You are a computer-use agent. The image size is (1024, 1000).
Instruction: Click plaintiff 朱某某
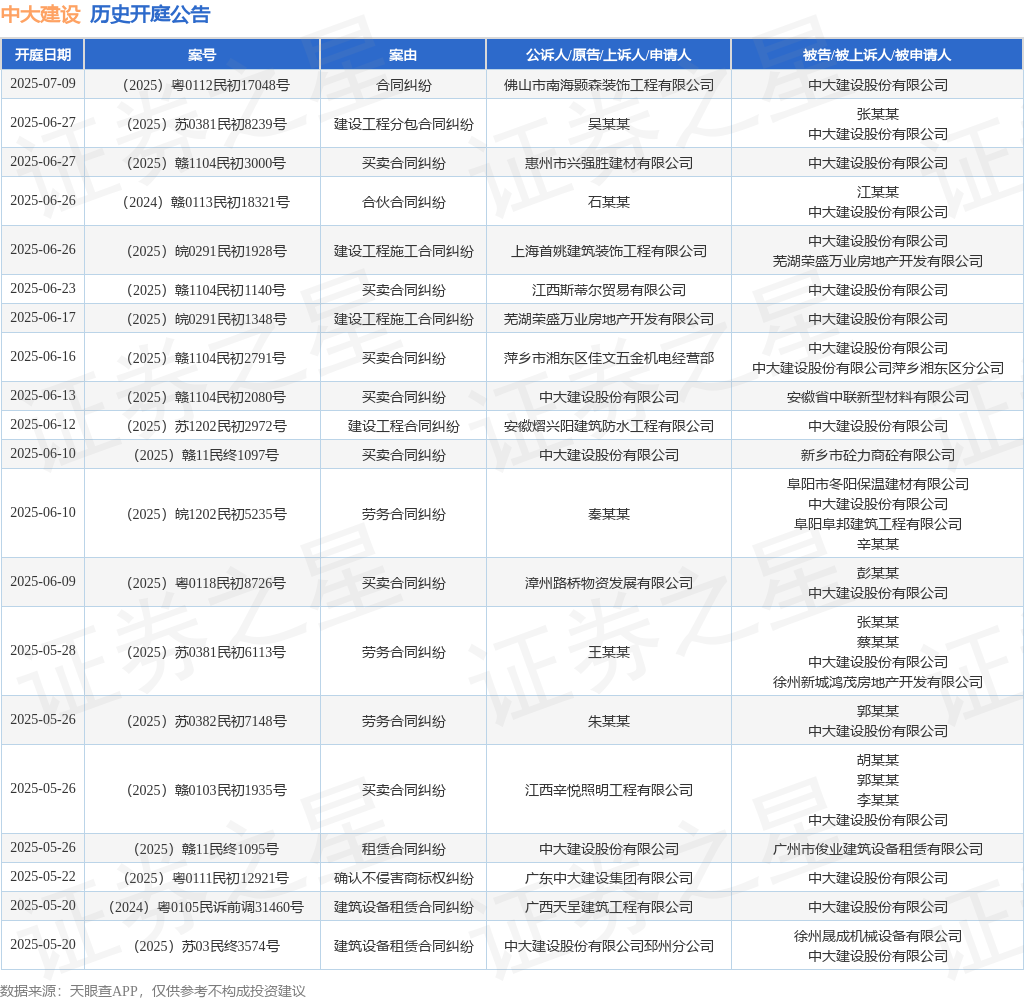609,722
